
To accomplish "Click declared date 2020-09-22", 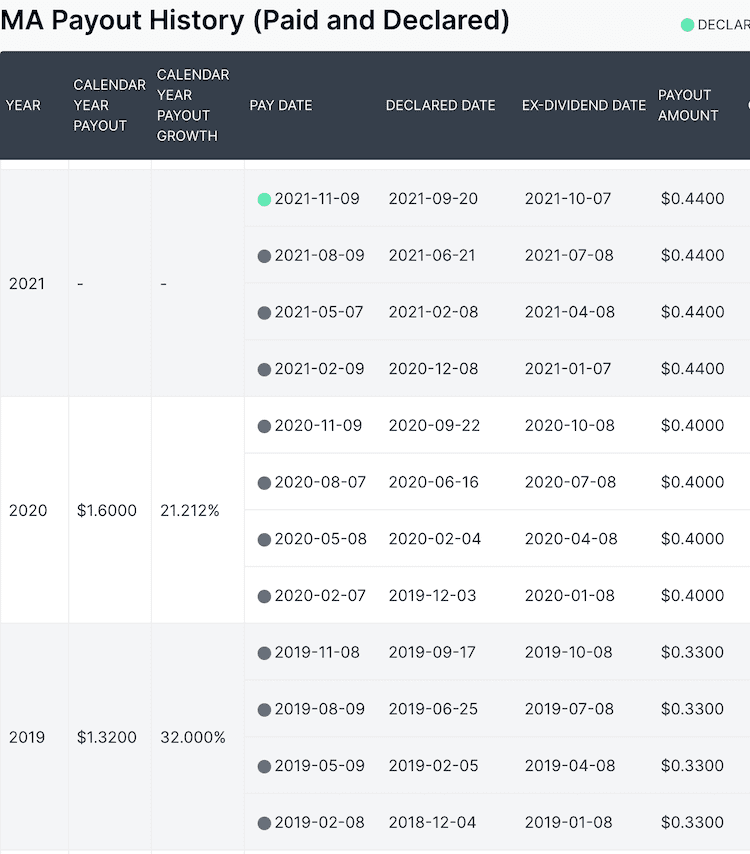I will tap(435, 425).
